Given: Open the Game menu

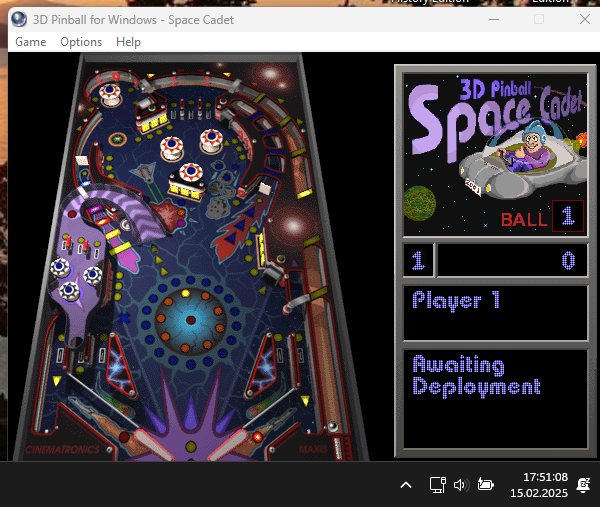Looking at the screenshot, I should click(31, 42).
